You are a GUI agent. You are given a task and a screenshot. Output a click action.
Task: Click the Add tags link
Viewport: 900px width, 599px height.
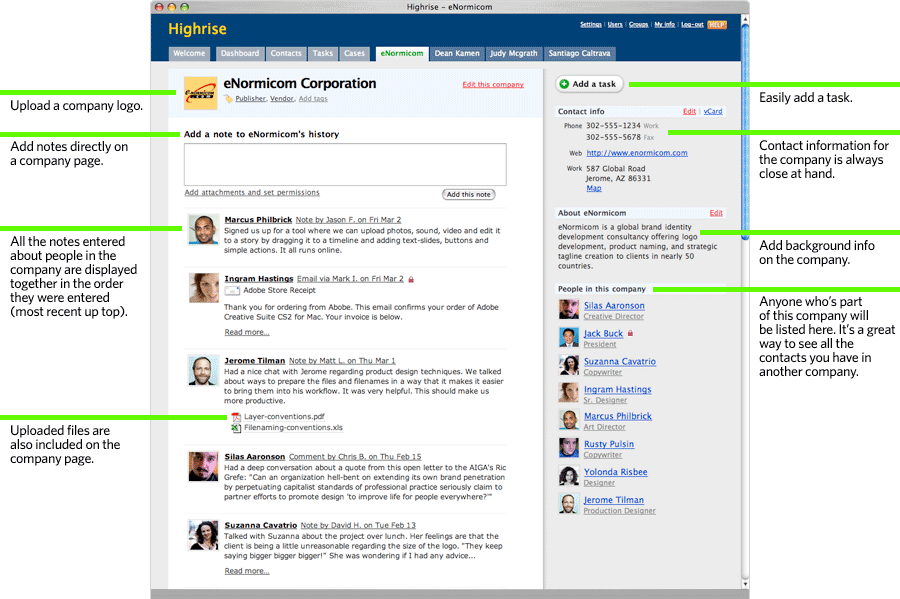(x=313, y=99)
